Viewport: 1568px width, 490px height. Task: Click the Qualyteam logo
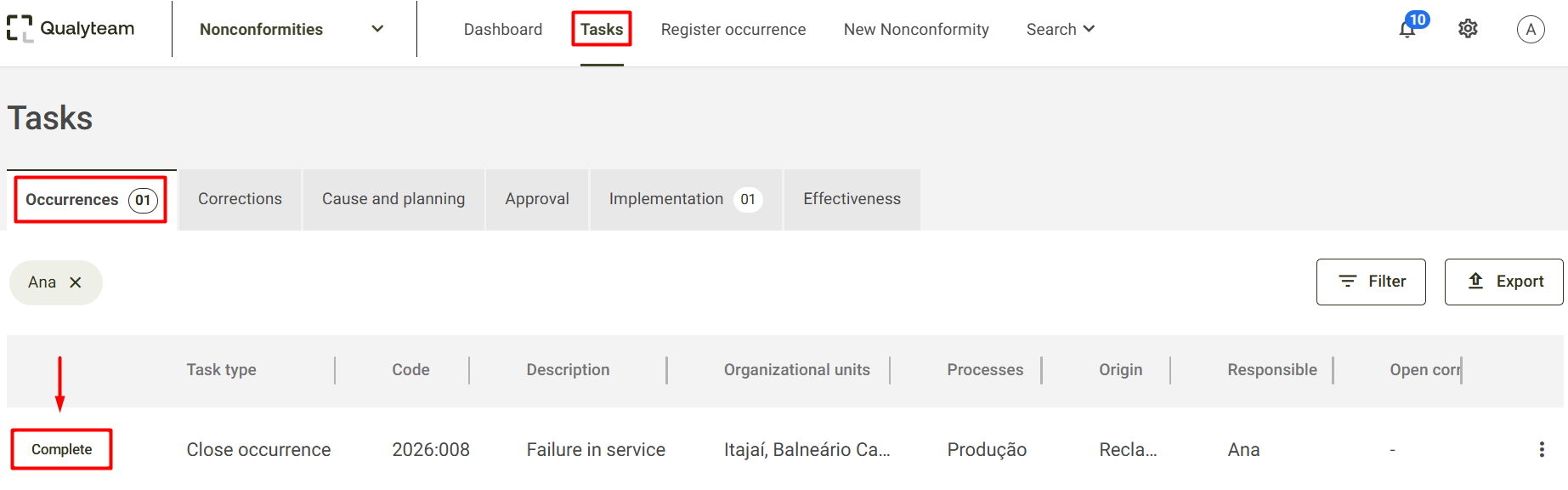[x=71, y=29]
